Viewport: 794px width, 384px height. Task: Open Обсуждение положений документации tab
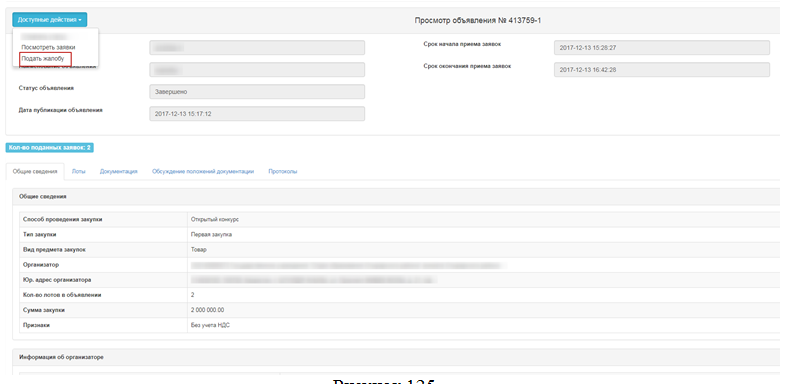click(203, 171)
